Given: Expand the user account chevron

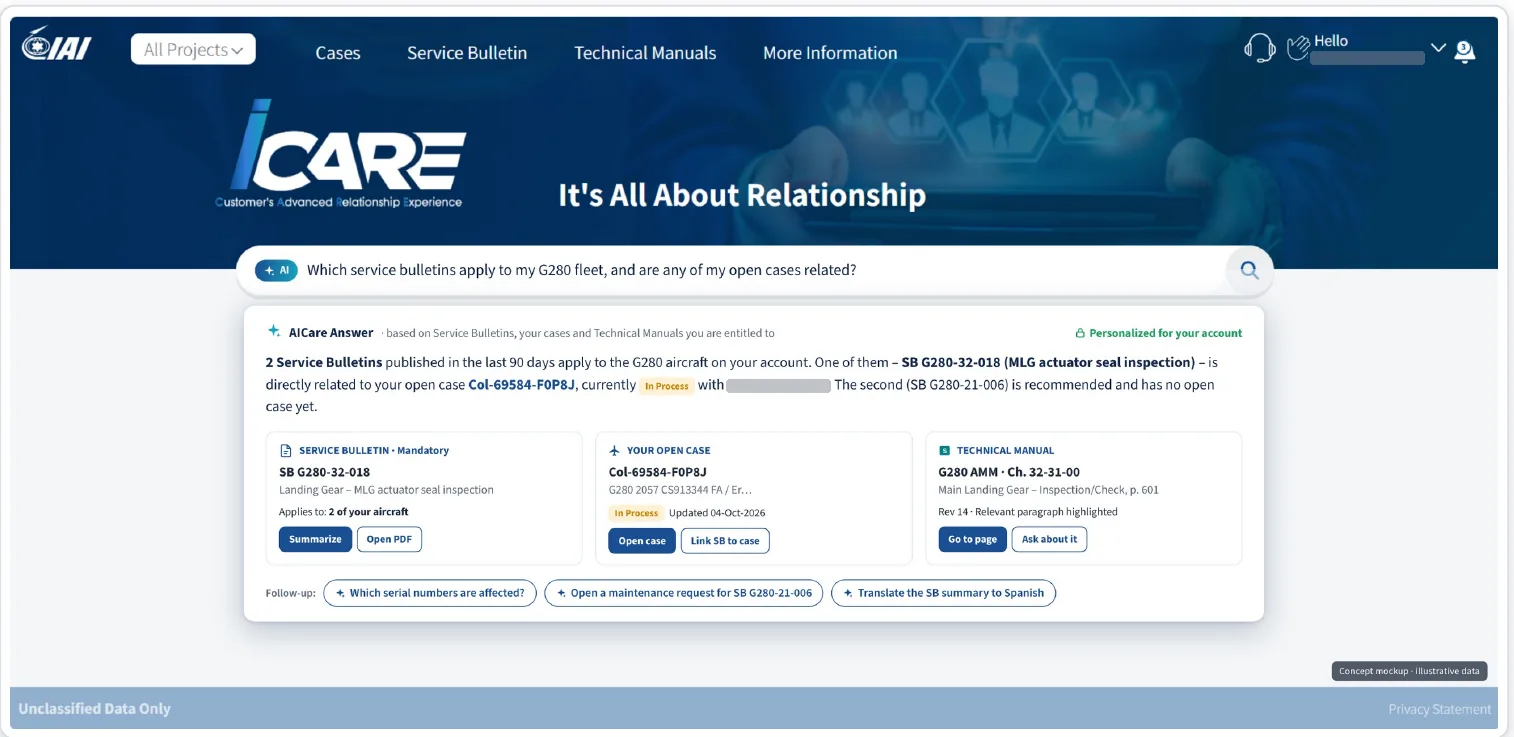Looking at the screenshot, I should (x=1438, y=48).
